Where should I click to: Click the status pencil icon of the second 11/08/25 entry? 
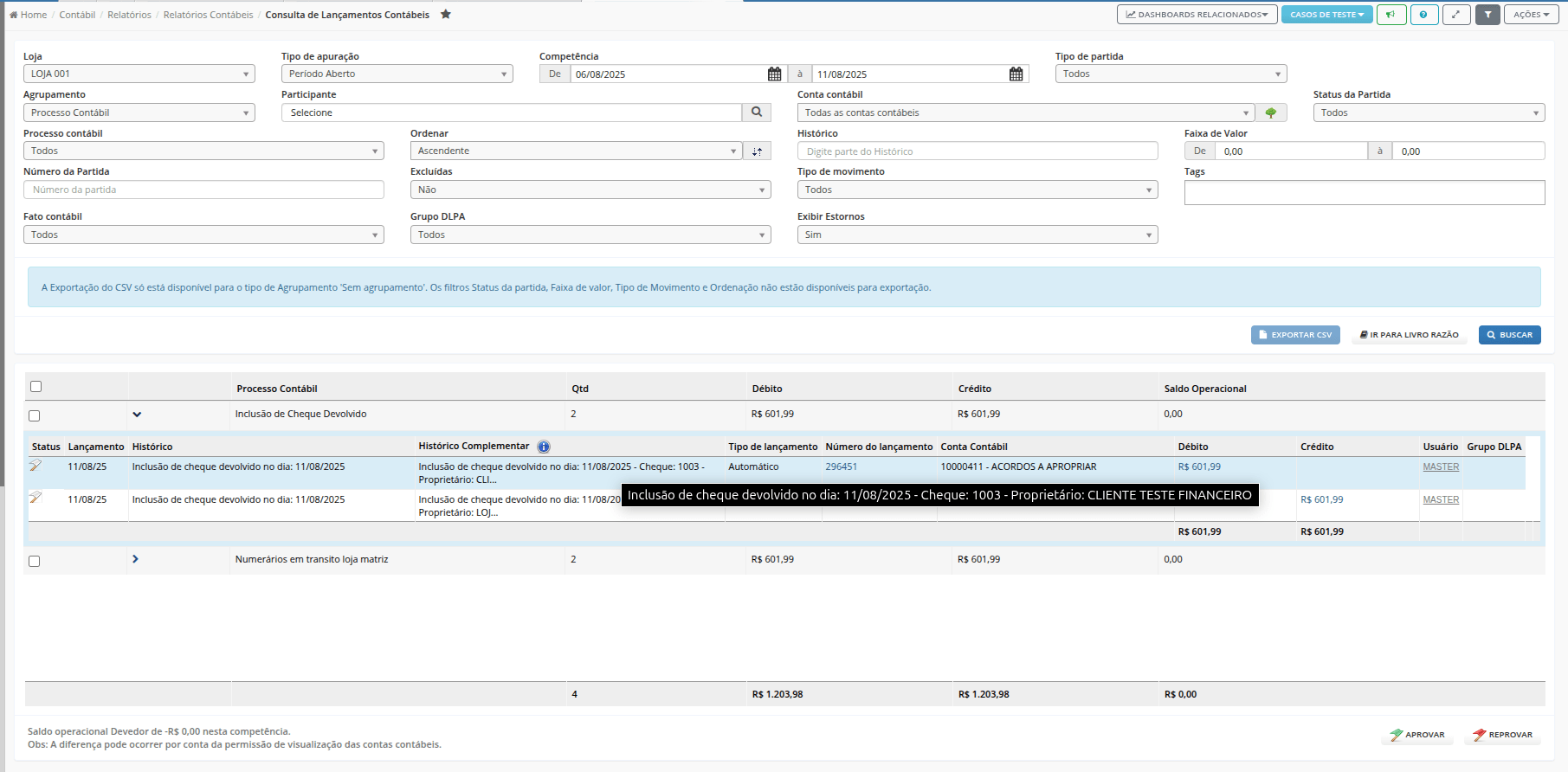[35, 498]
